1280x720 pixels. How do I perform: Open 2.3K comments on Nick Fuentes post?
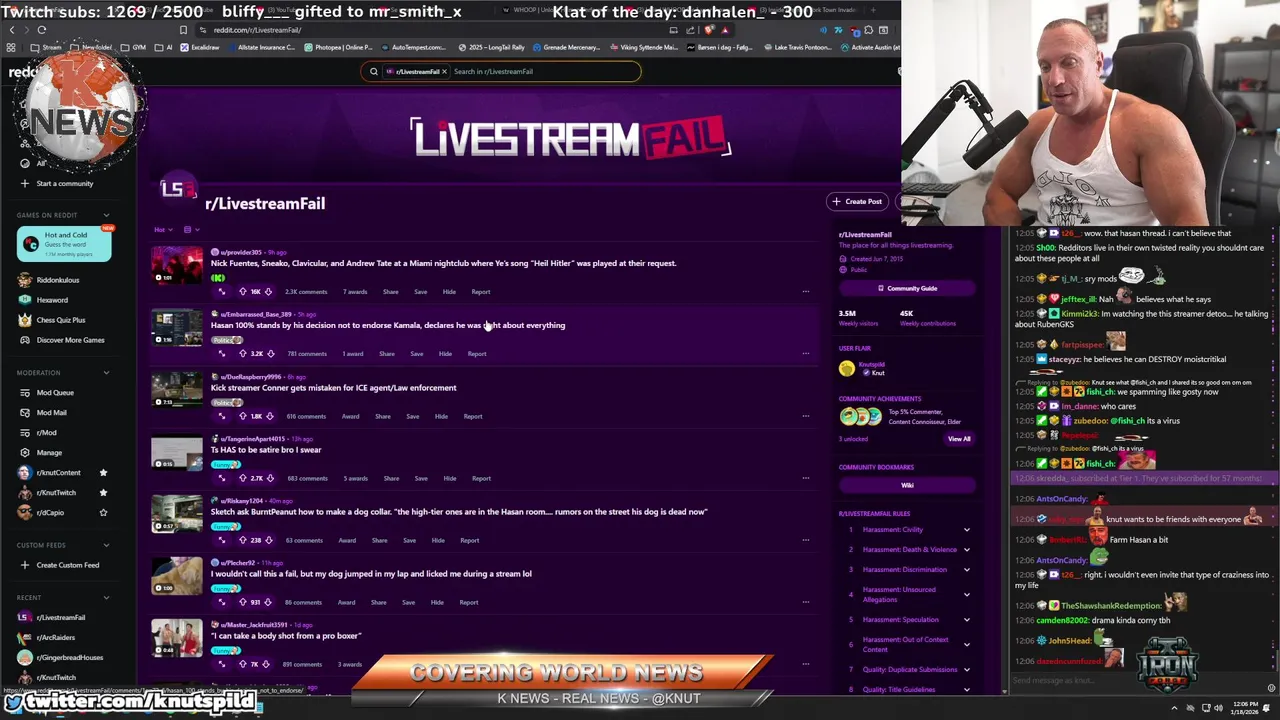coord(306,292)
